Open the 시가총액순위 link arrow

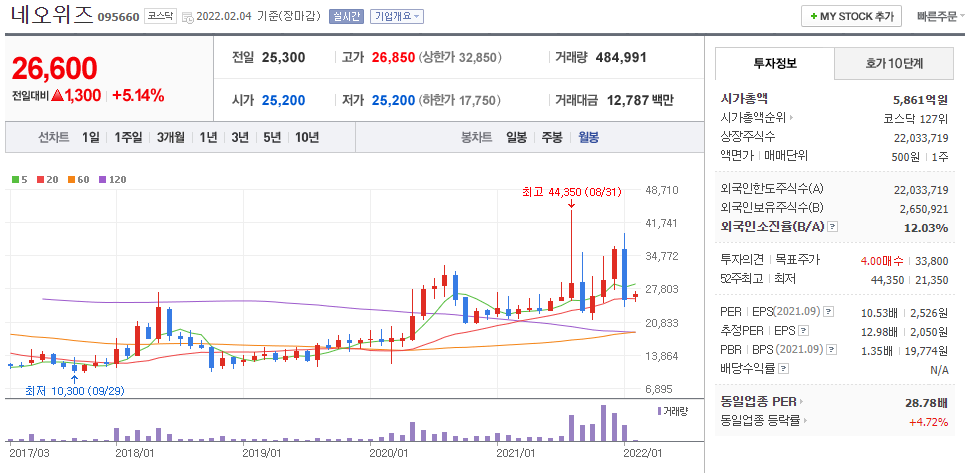tap(791, 118)
